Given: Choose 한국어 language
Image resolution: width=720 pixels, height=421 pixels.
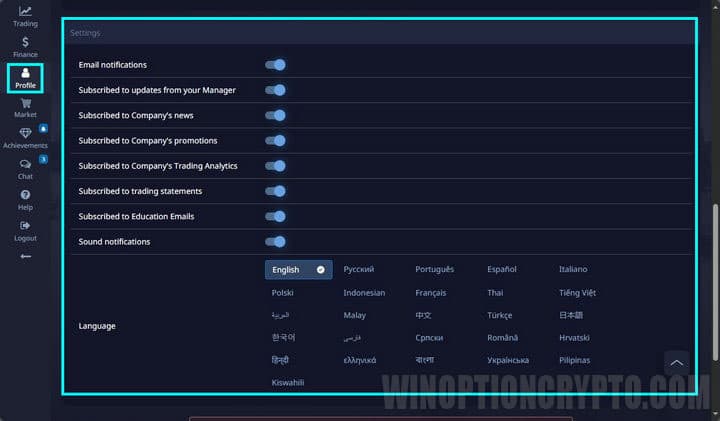Looking at the screenshot, I should coord(283,338).
